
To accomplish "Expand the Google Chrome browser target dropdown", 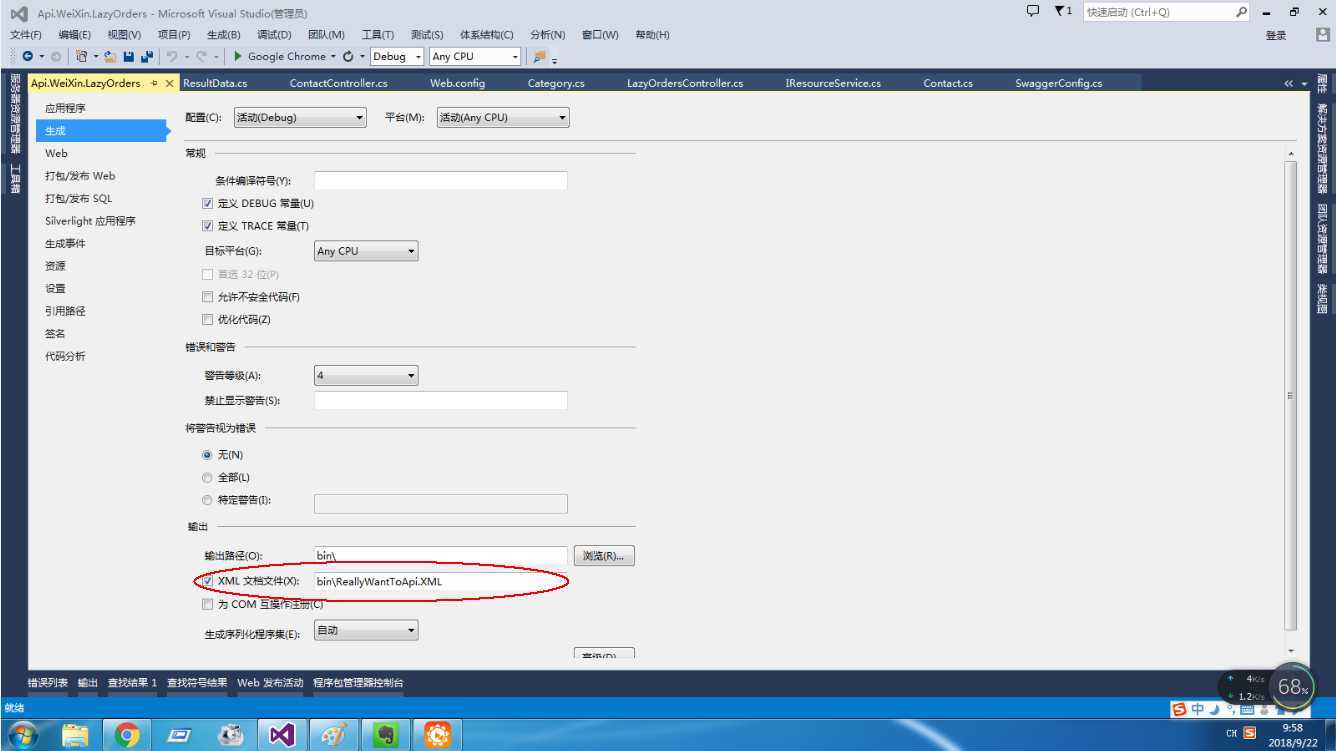I will point(333,57).
